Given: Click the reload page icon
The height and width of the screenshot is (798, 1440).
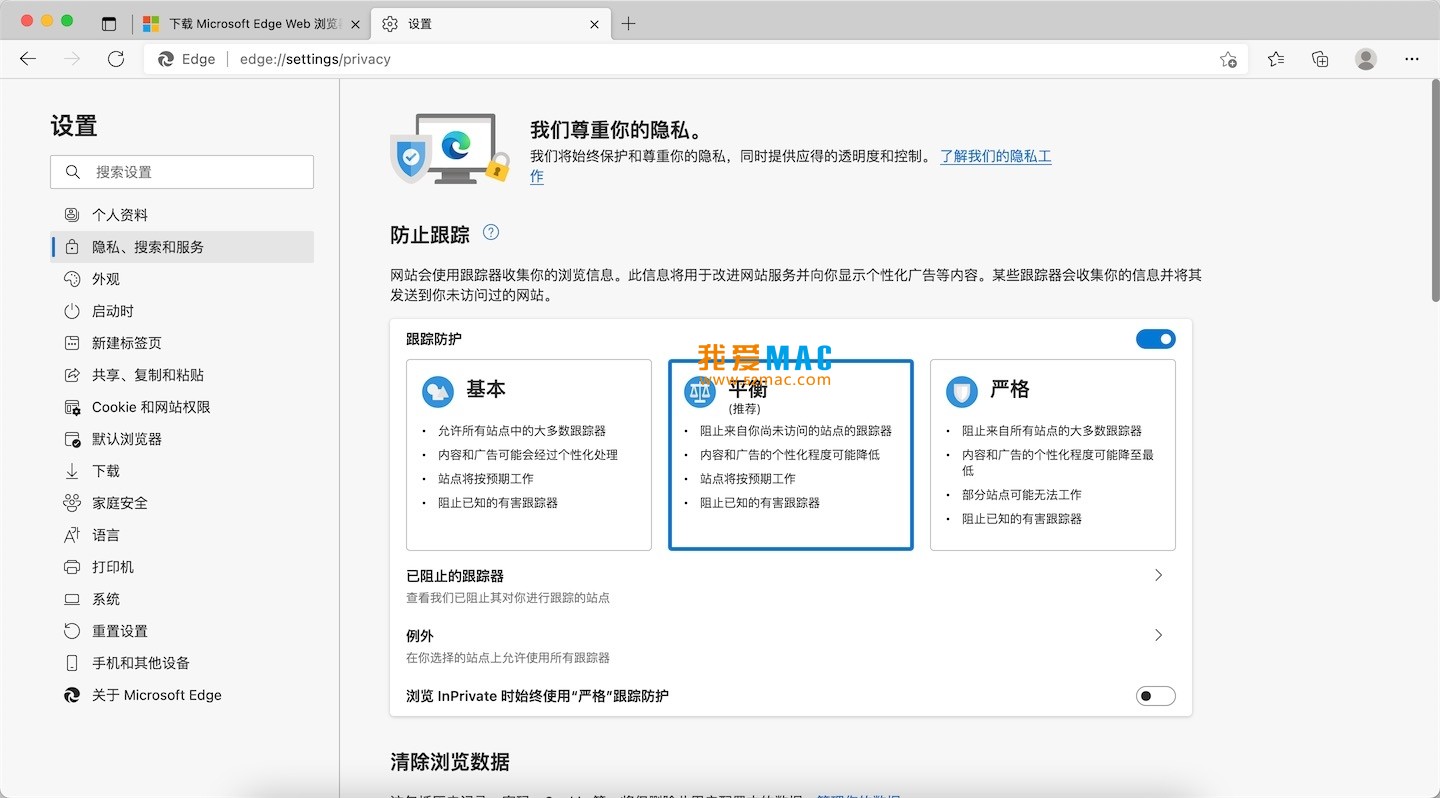Looking at the screenshot, I should tap(116, 59).
